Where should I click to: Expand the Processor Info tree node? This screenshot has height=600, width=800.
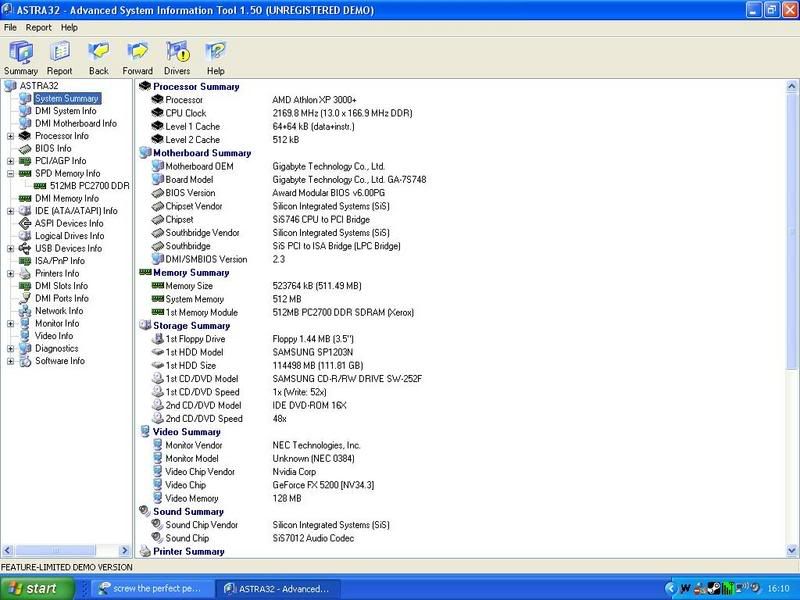[10, 136]
